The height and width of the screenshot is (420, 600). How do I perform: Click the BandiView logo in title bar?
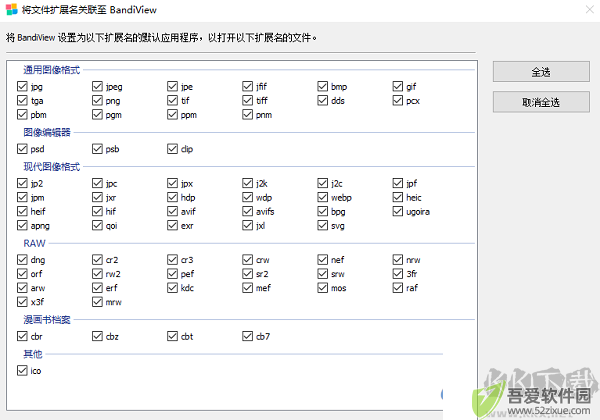pyautogui.click(x=11, y=9)
